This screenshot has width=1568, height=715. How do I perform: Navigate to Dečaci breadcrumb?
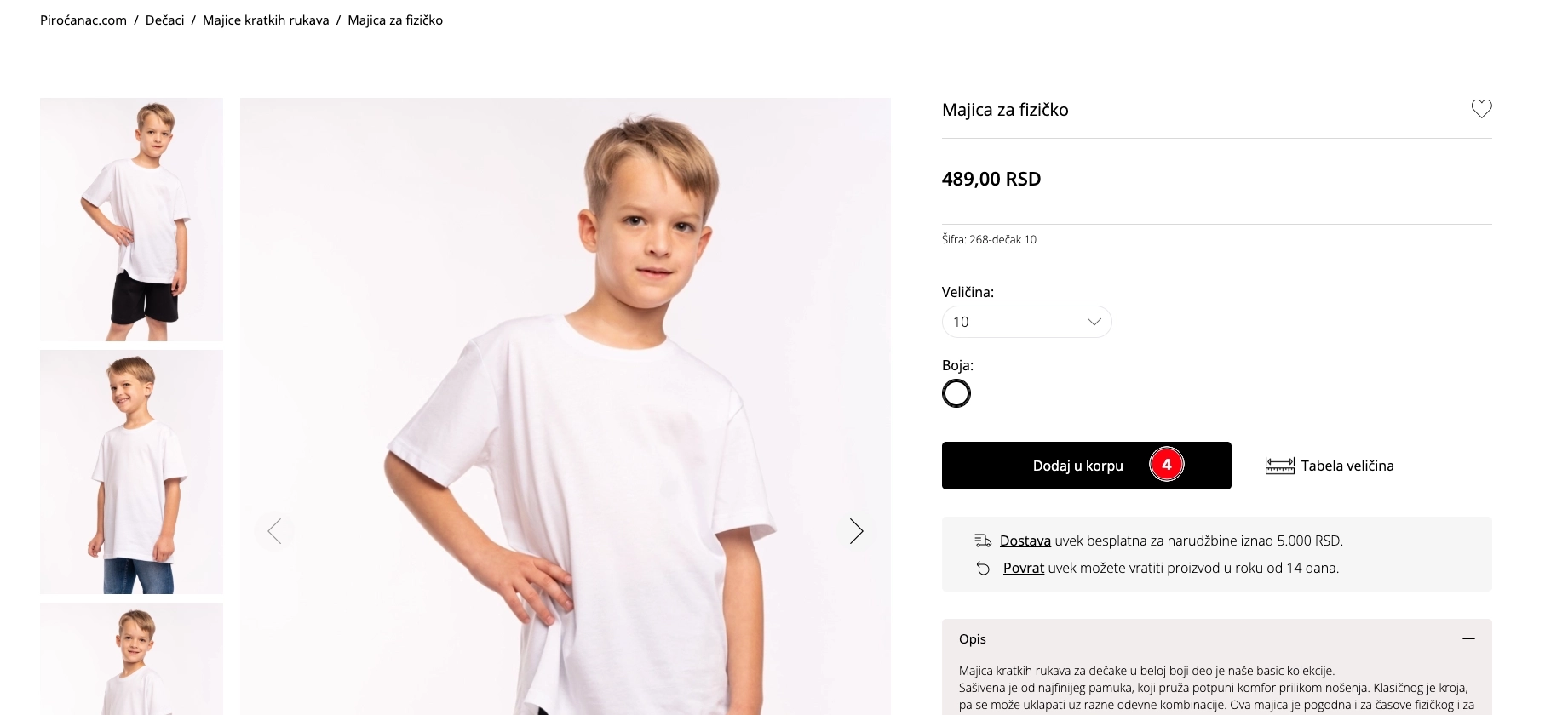pos(164,20)
